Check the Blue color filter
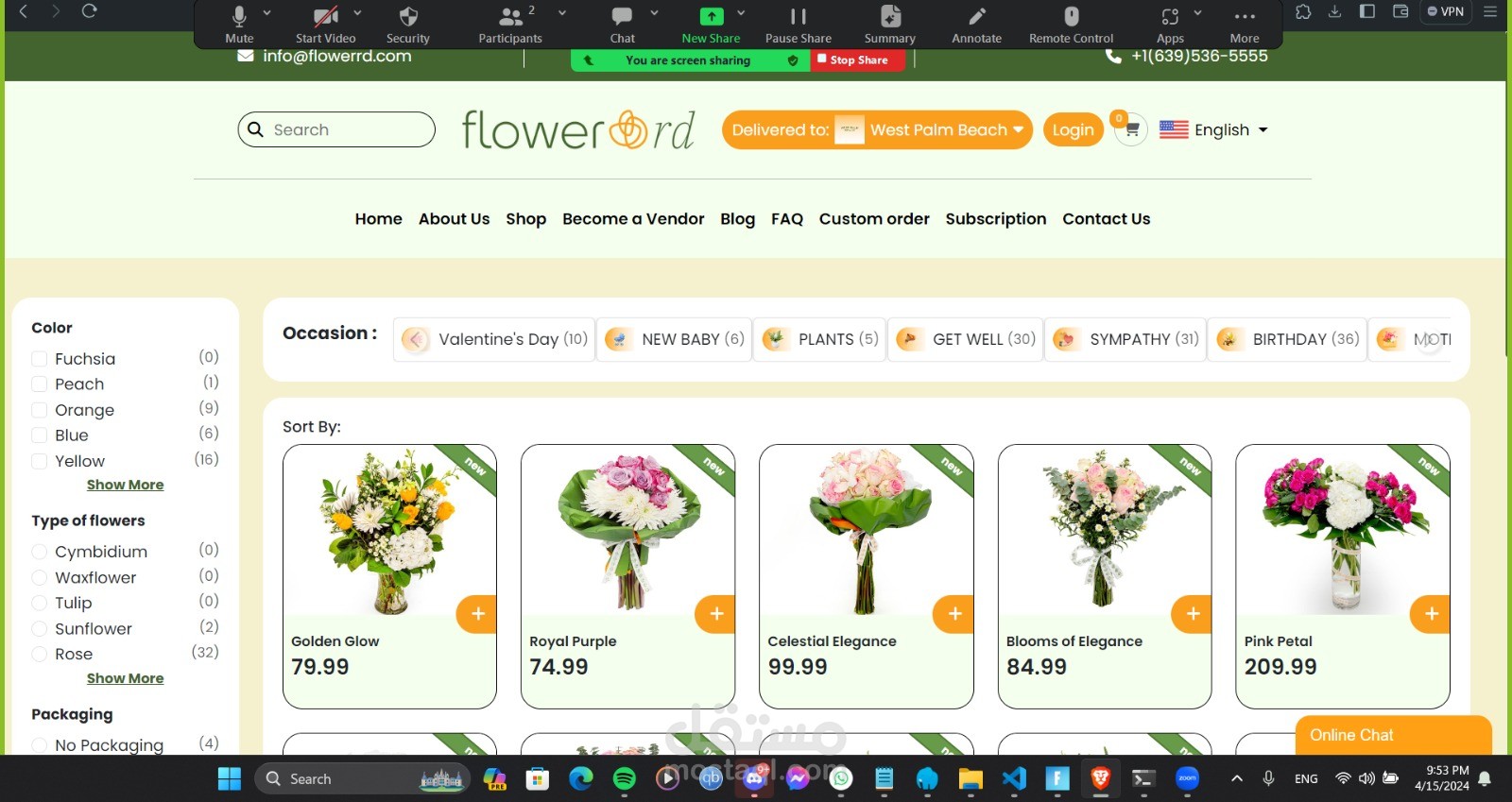1512x802 pixels. (x=40, y=435)
